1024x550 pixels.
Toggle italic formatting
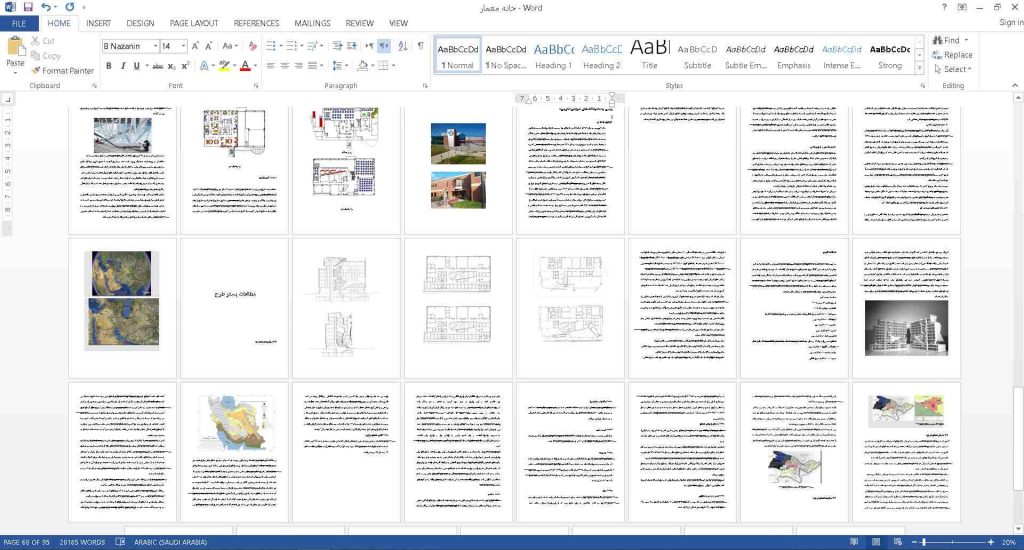point(122,66)
